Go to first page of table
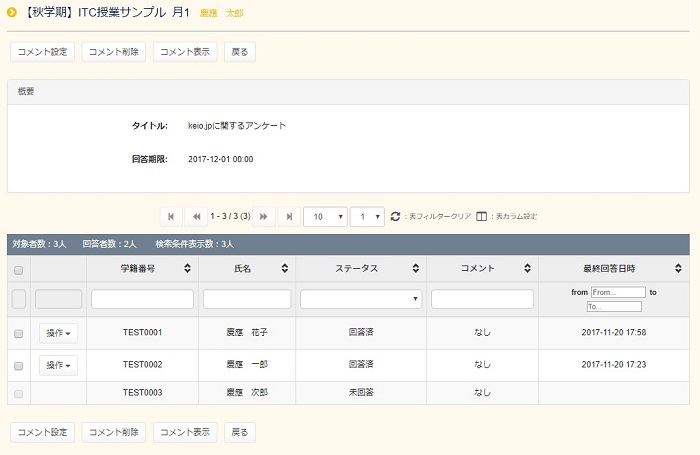700x455 pixels. tap(171, 217)
